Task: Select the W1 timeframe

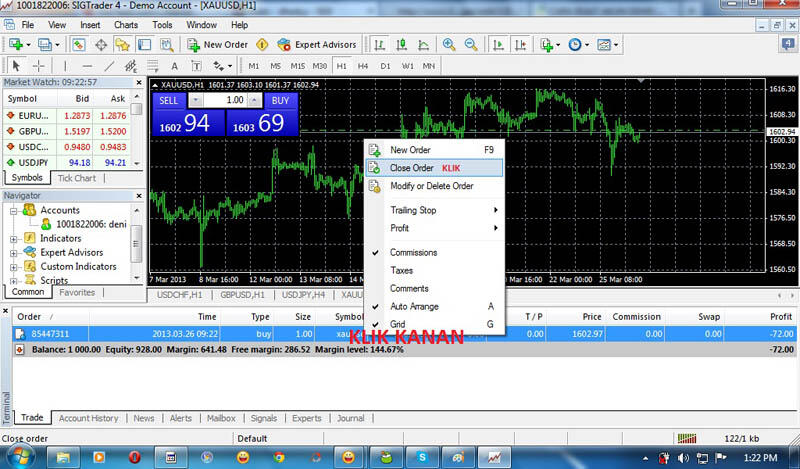Action: tap(407, 66)
